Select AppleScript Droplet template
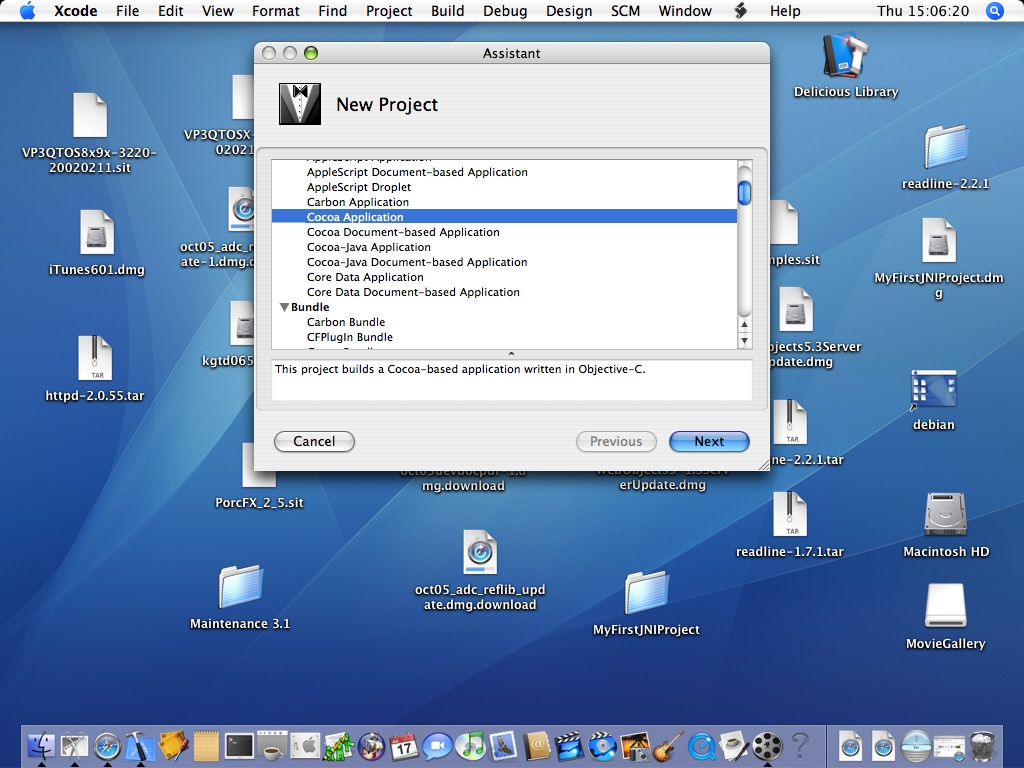The image size is (1024, 768). click(x=359, y=187)
